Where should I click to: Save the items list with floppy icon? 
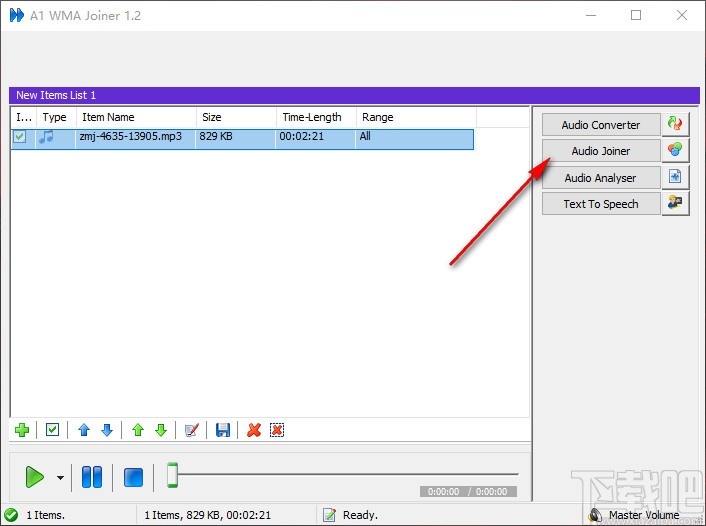[x=223, y=430]
